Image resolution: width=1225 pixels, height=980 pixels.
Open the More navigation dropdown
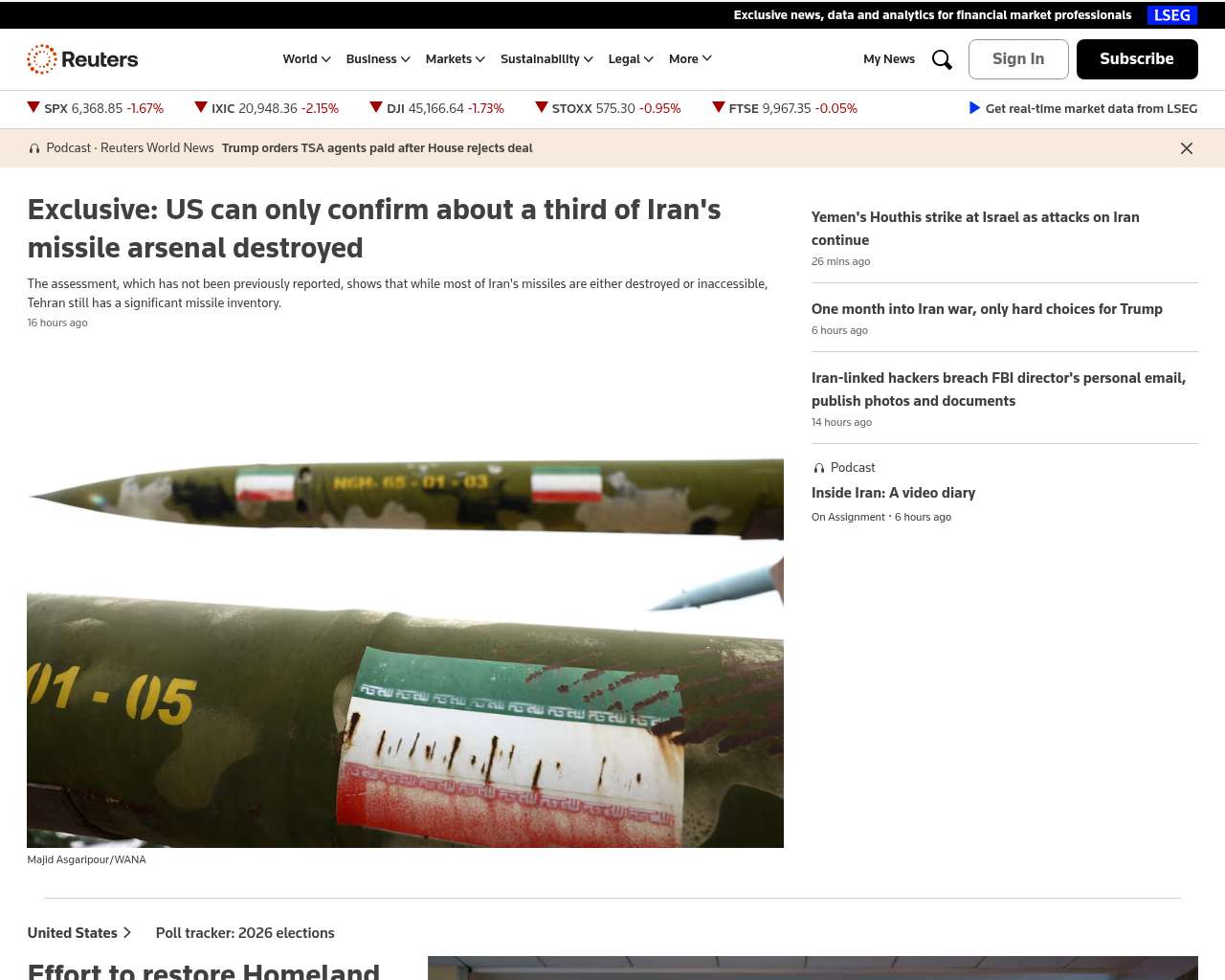point(690,59)
